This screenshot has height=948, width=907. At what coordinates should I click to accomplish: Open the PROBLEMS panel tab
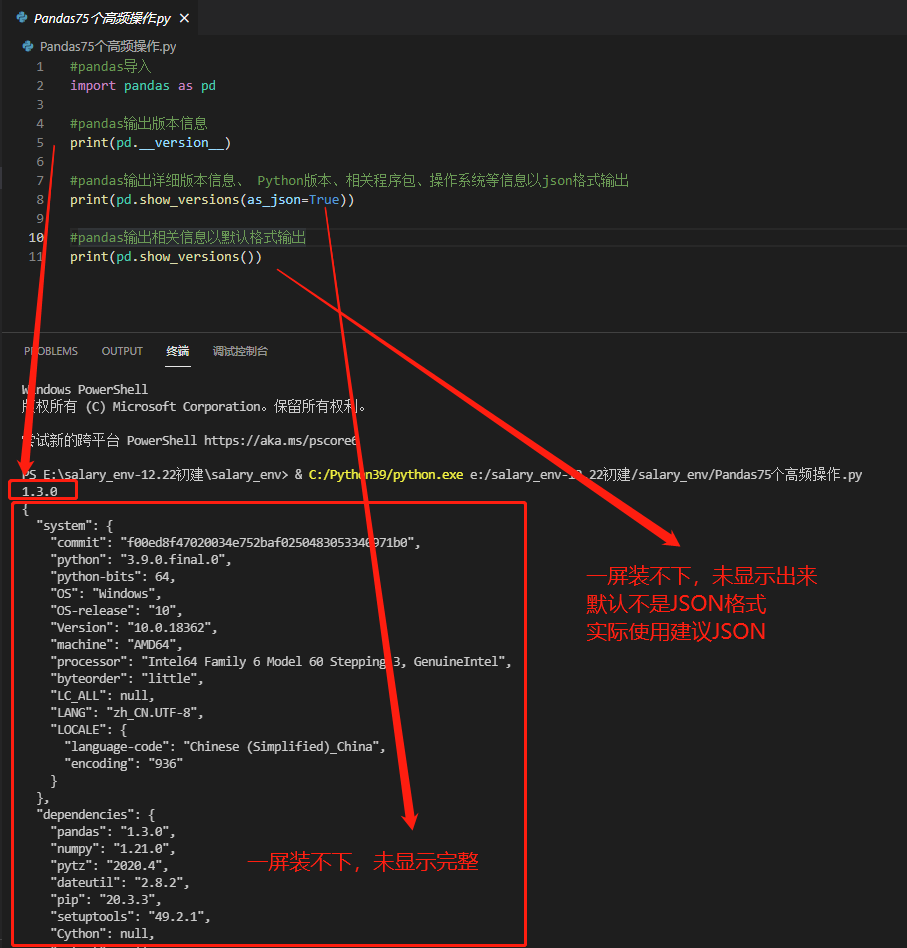point(50,351)
